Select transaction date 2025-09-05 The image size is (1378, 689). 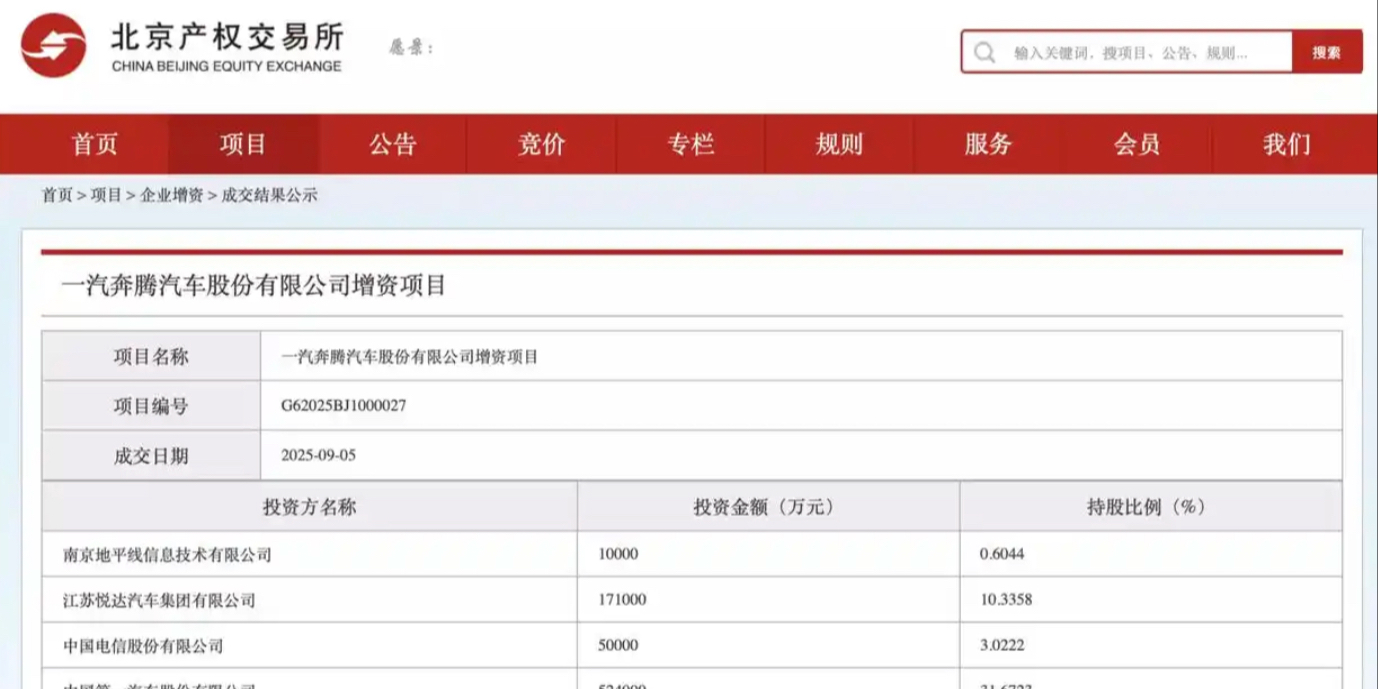(x=319, y=456)
